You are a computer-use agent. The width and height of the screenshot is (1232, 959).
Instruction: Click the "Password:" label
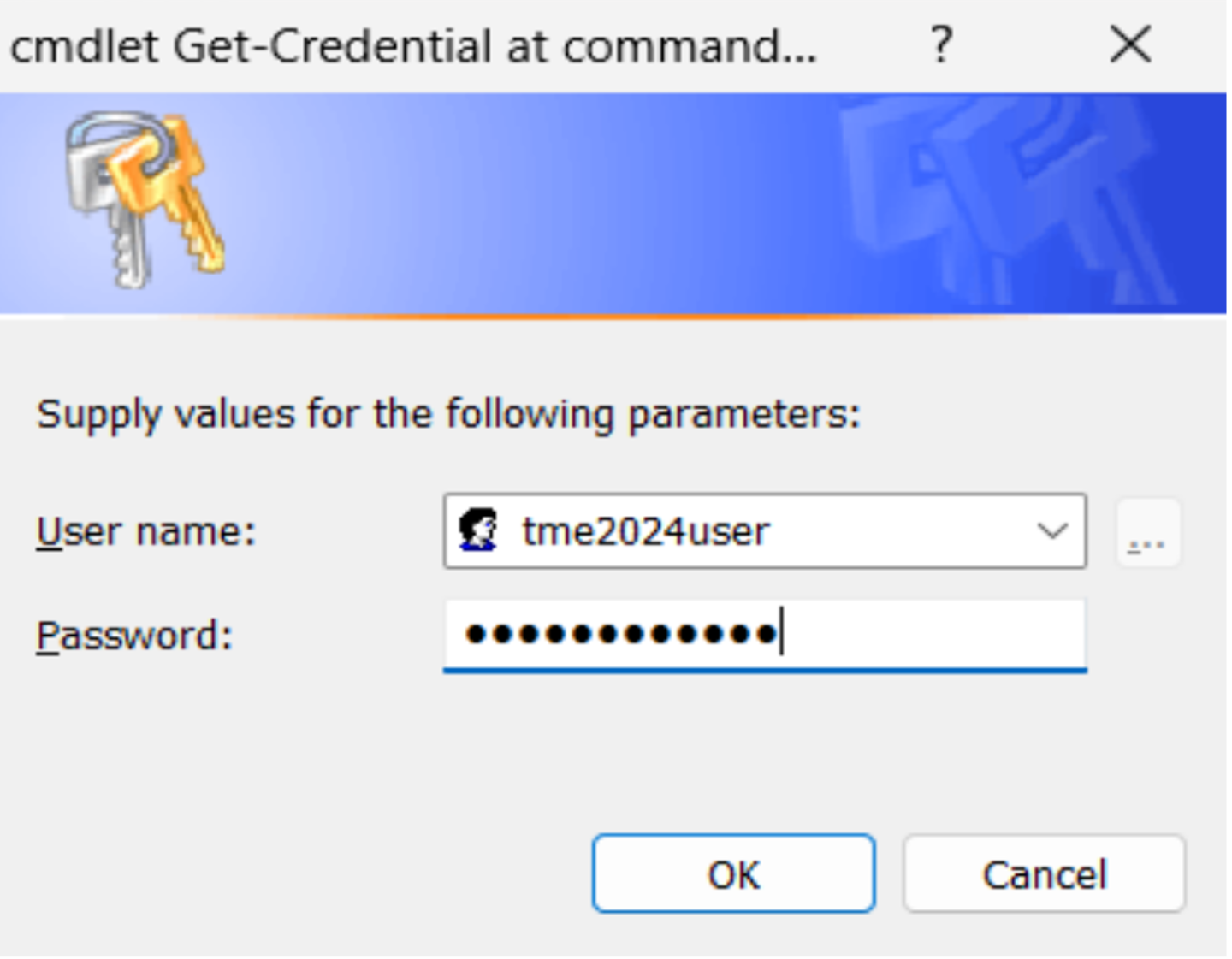pos(134,636)
